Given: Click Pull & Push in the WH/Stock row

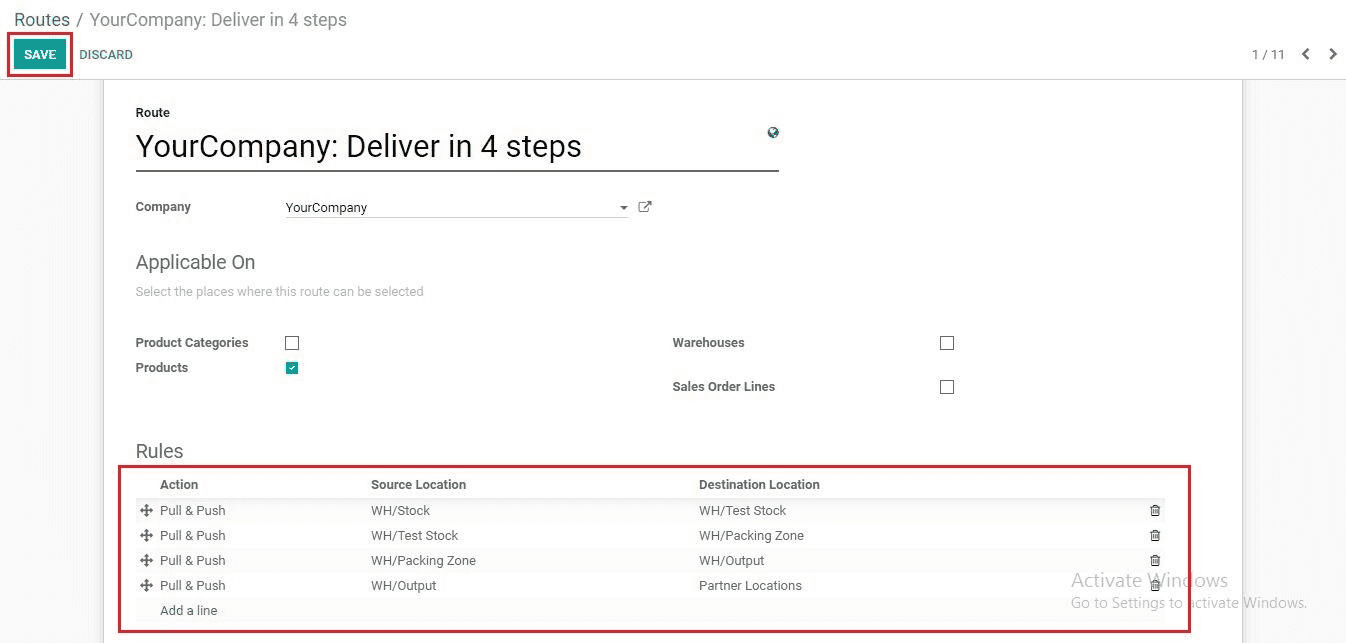Looking at the screenshot, I should 192,511.
